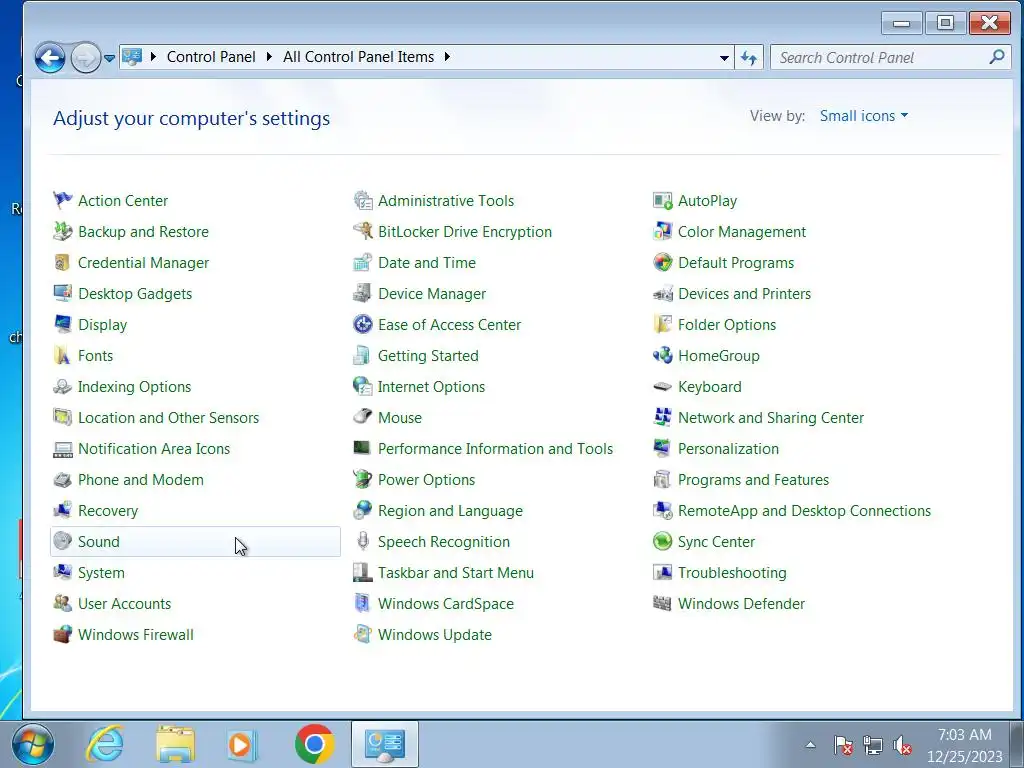Click the Sync Center green icon
Viewport: 1024px width, 768px height.
point(663,541)
